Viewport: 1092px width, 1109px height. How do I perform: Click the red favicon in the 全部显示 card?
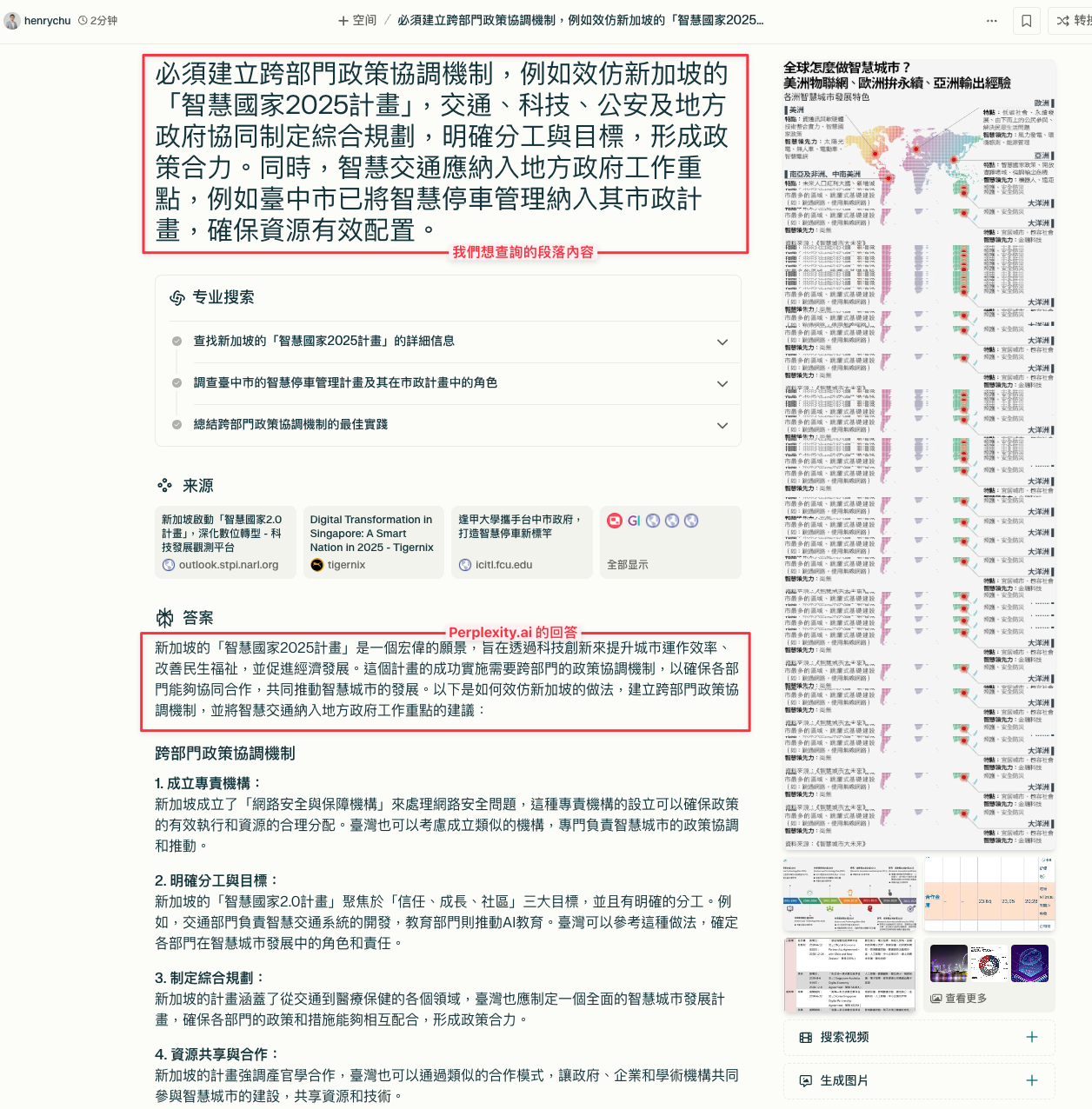[615, 521]
